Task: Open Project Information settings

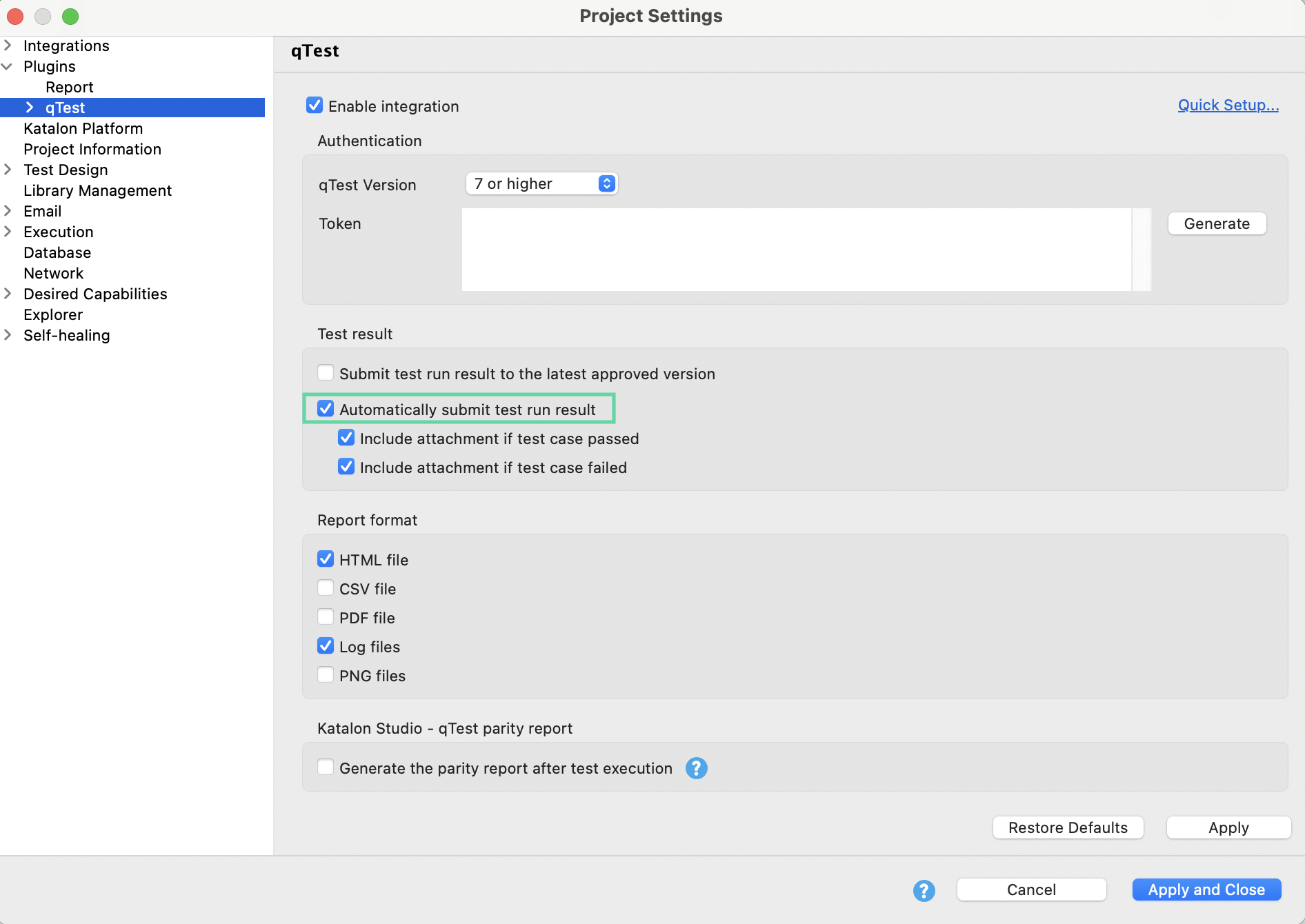Action: pos(92,149)
